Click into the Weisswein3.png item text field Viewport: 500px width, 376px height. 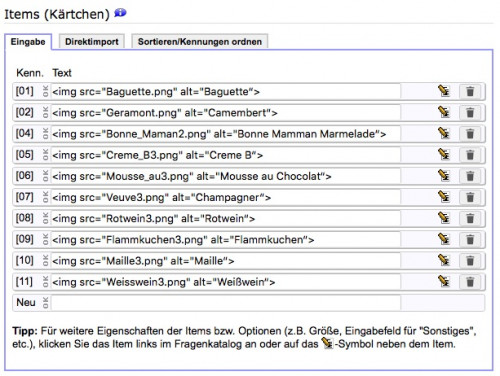pos(225,282)
